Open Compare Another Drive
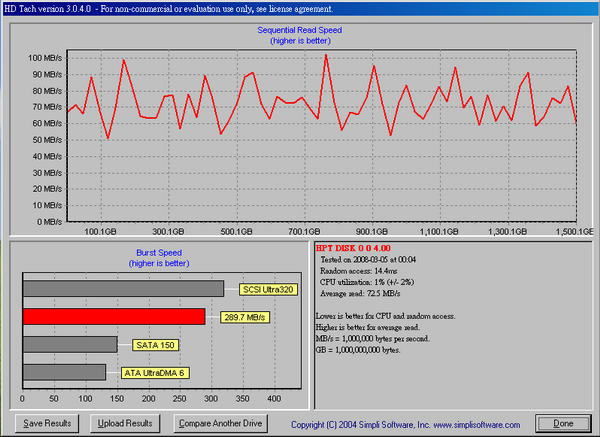 click(220, 423)
